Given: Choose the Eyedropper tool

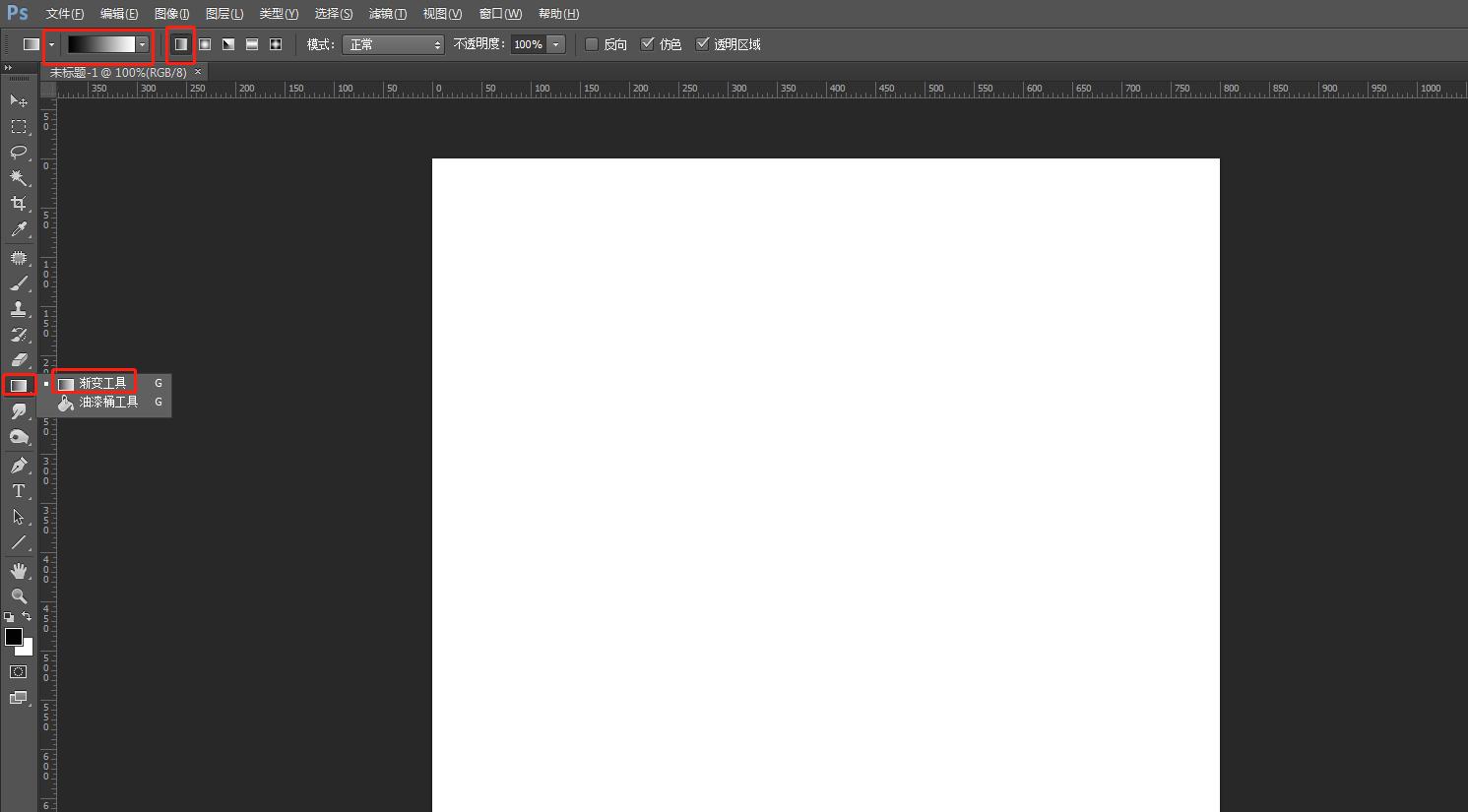Looking at the screenshot, I should pos(18,229).
